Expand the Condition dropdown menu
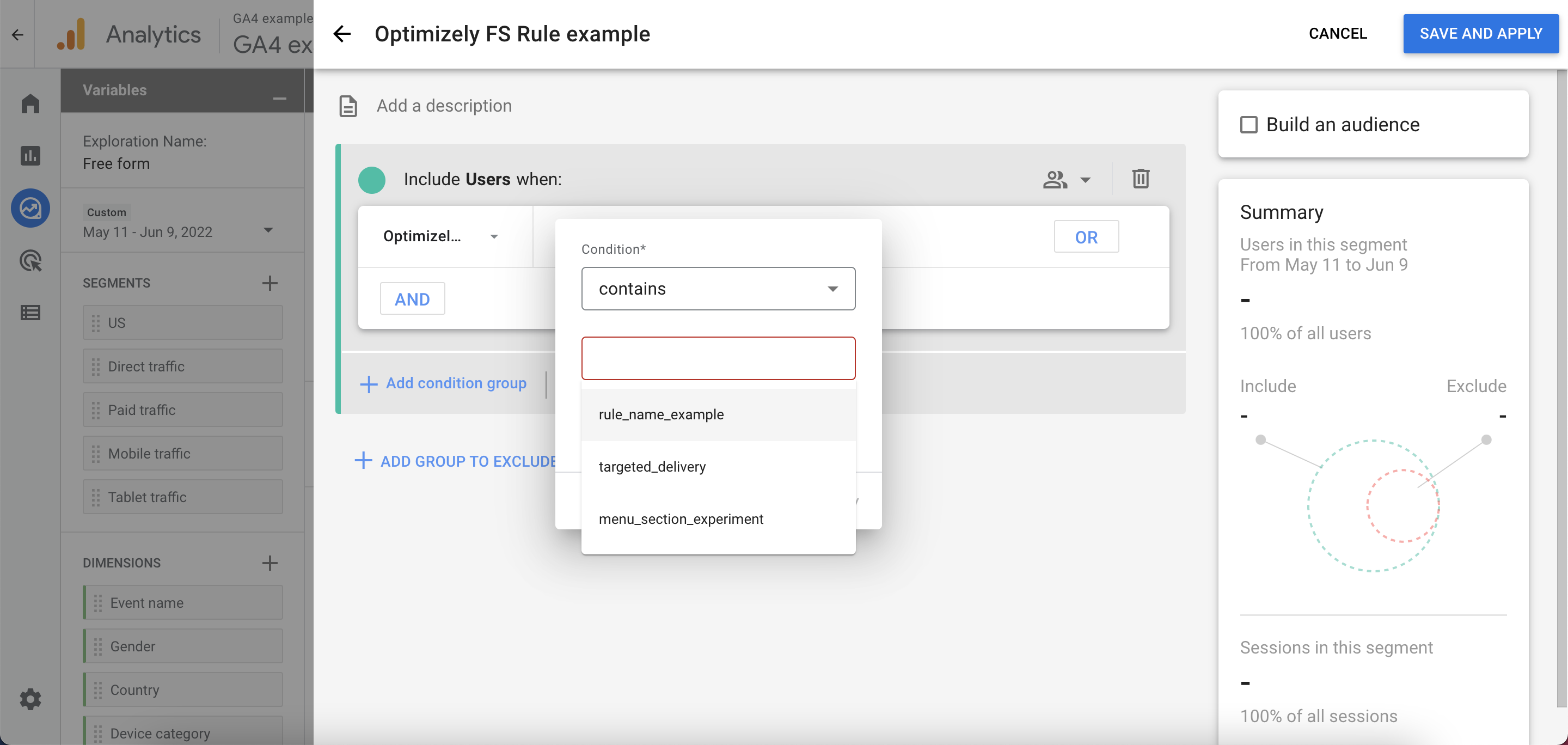Viewport: 1568px width, 745px height. [717, 288]
